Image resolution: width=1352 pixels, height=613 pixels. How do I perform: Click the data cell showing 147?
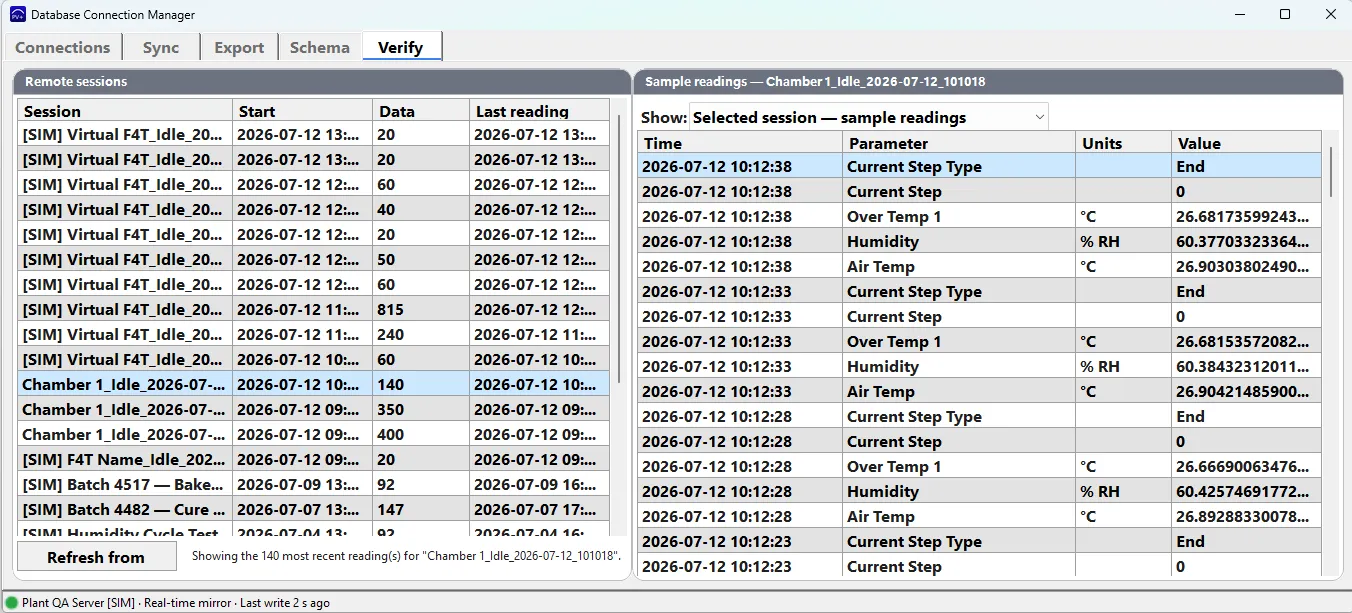(x=420, y=509)
